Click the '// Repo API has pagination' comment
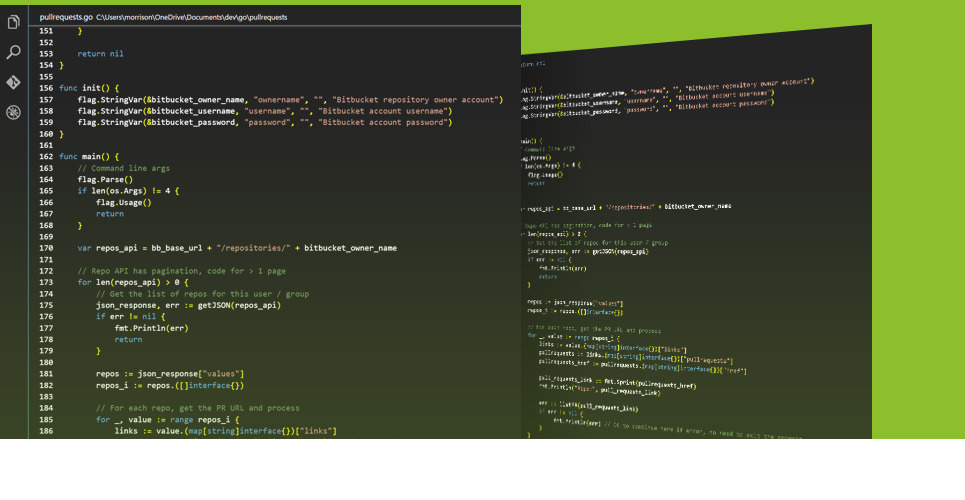Viewport: 965px width, 500px height. pos(182,271)
